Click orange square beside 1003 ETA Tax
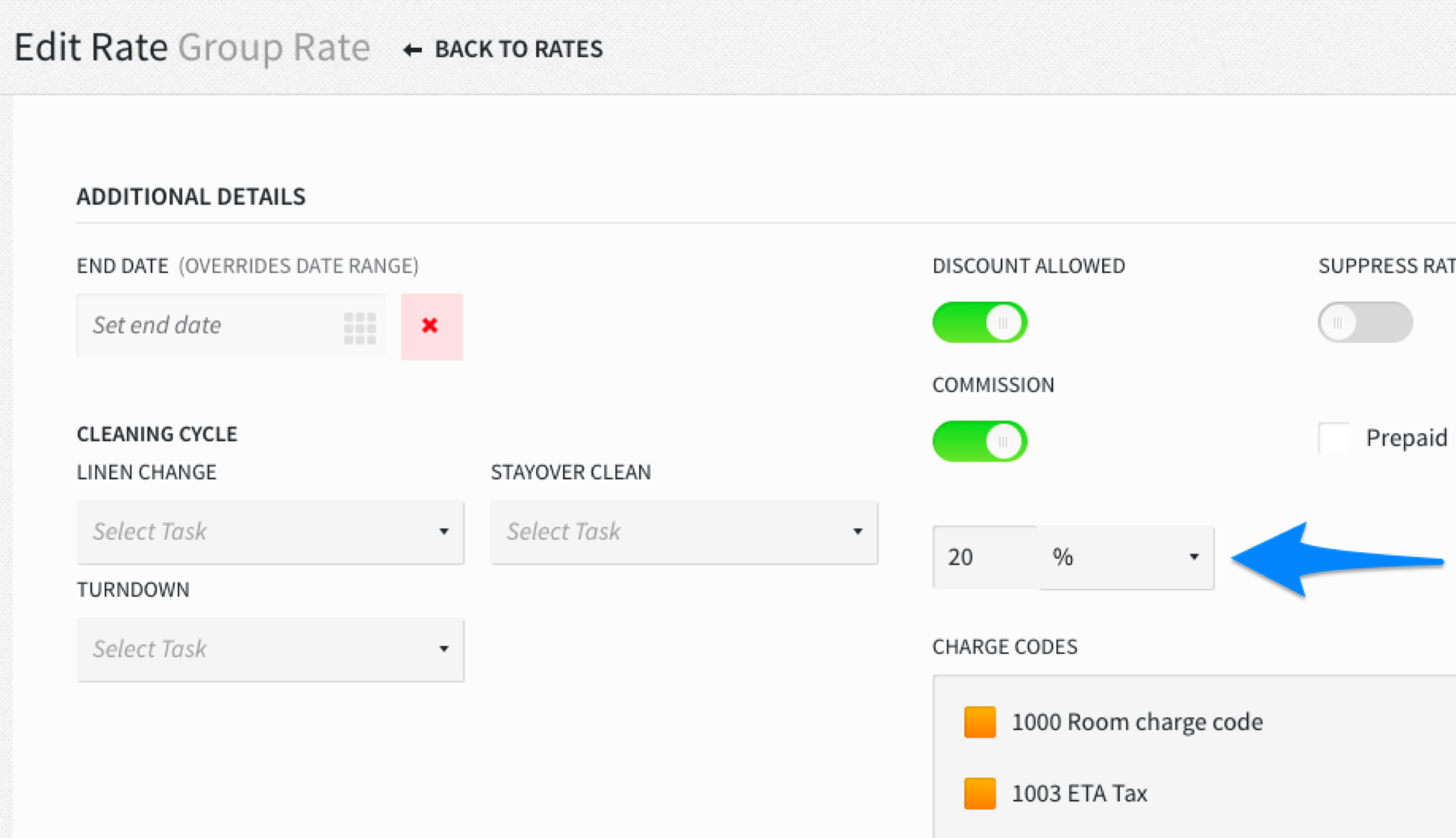The width and height of the screenshot is (1456, 838). [x=980, y=793]
